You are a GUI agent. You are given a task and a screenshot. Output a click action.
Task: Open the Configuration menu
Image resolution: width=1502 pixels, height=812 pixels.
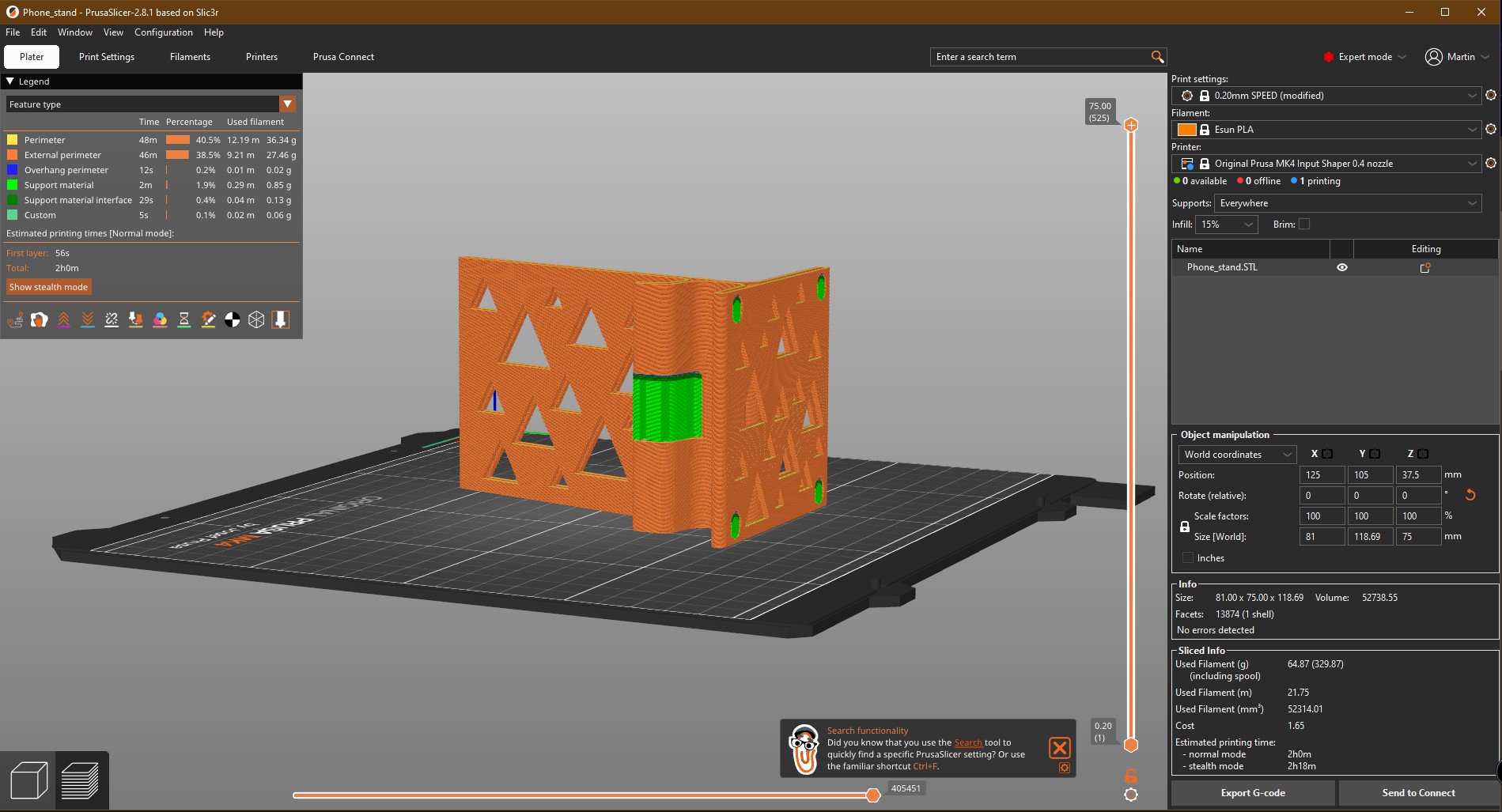pyautogui.click(x=164, y=32)
